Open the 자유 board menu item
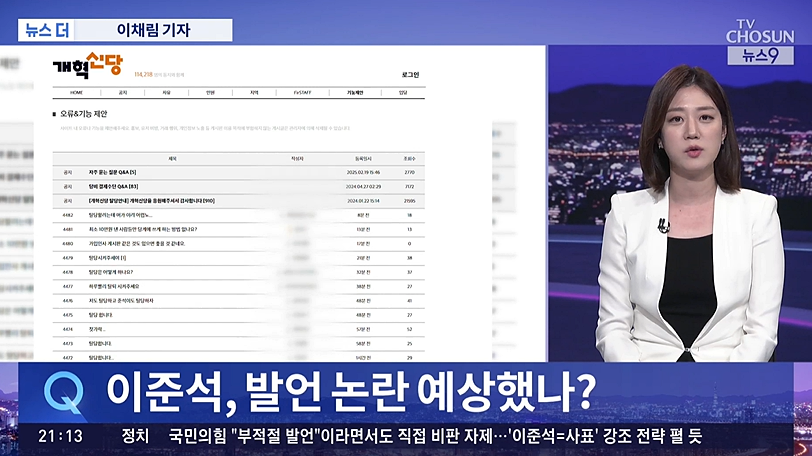The width and height of the screenshot is (812, 456). point(166,93)
